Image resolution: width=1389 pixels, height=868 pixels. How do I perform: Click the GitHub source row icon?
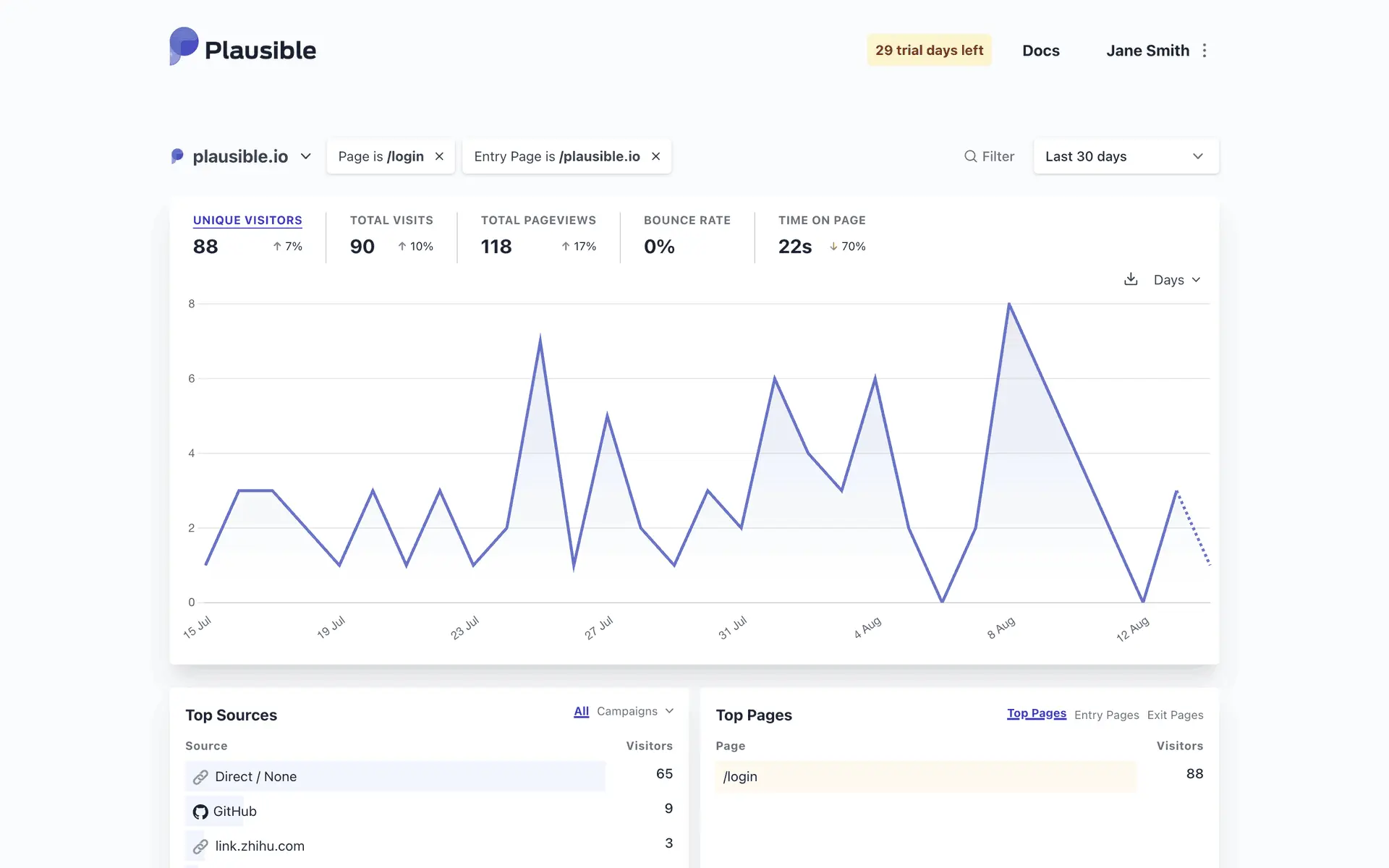pyautogui.click(x=200, y=812)
